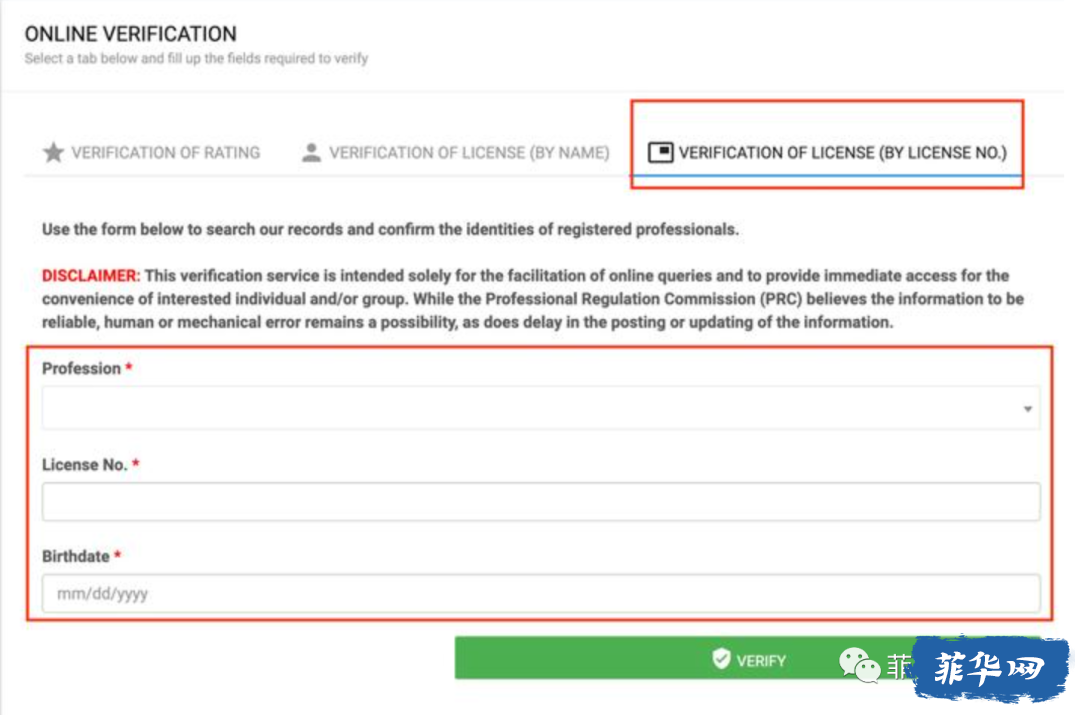This screenshot has width=1080, height=715.
Task: Click the green VERIFY button
Action: click(747, 659)
